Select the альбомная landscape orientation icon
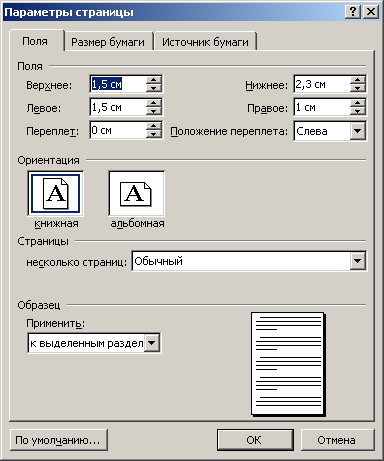 click(x=136, y=193)
